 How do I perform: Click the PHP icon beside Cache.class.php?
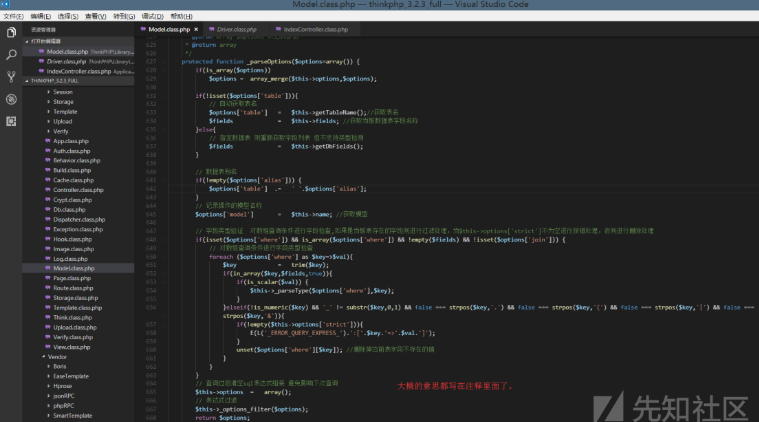coord(48,180)
